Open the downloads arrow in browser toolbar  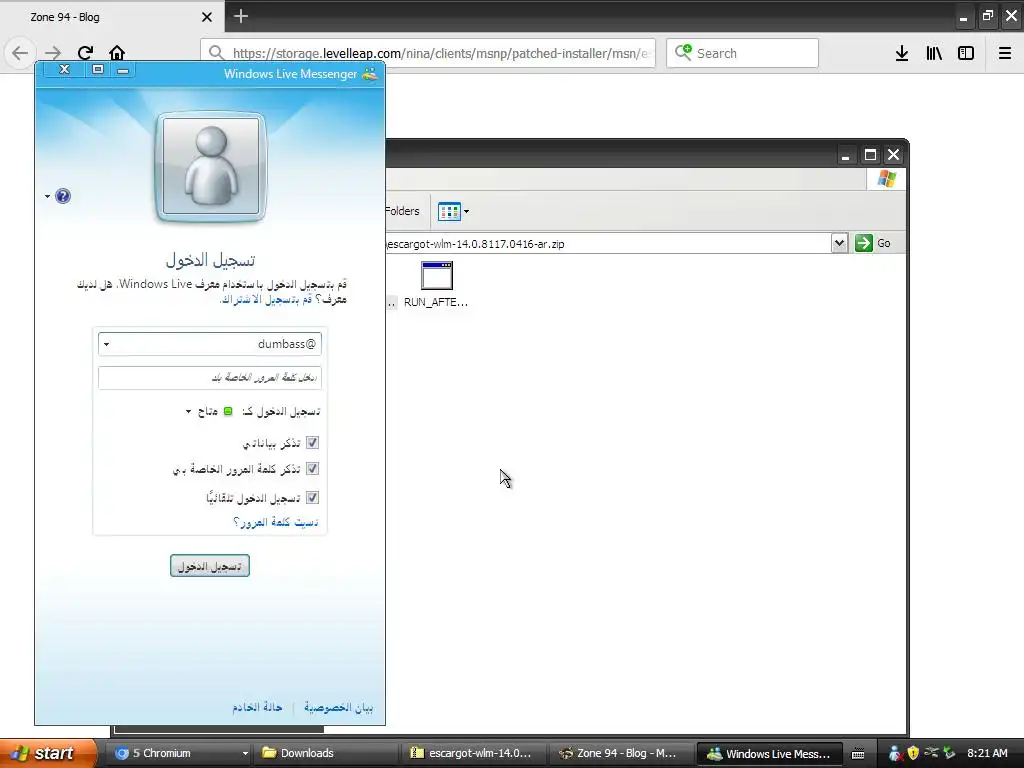click(x=902, y=53)
